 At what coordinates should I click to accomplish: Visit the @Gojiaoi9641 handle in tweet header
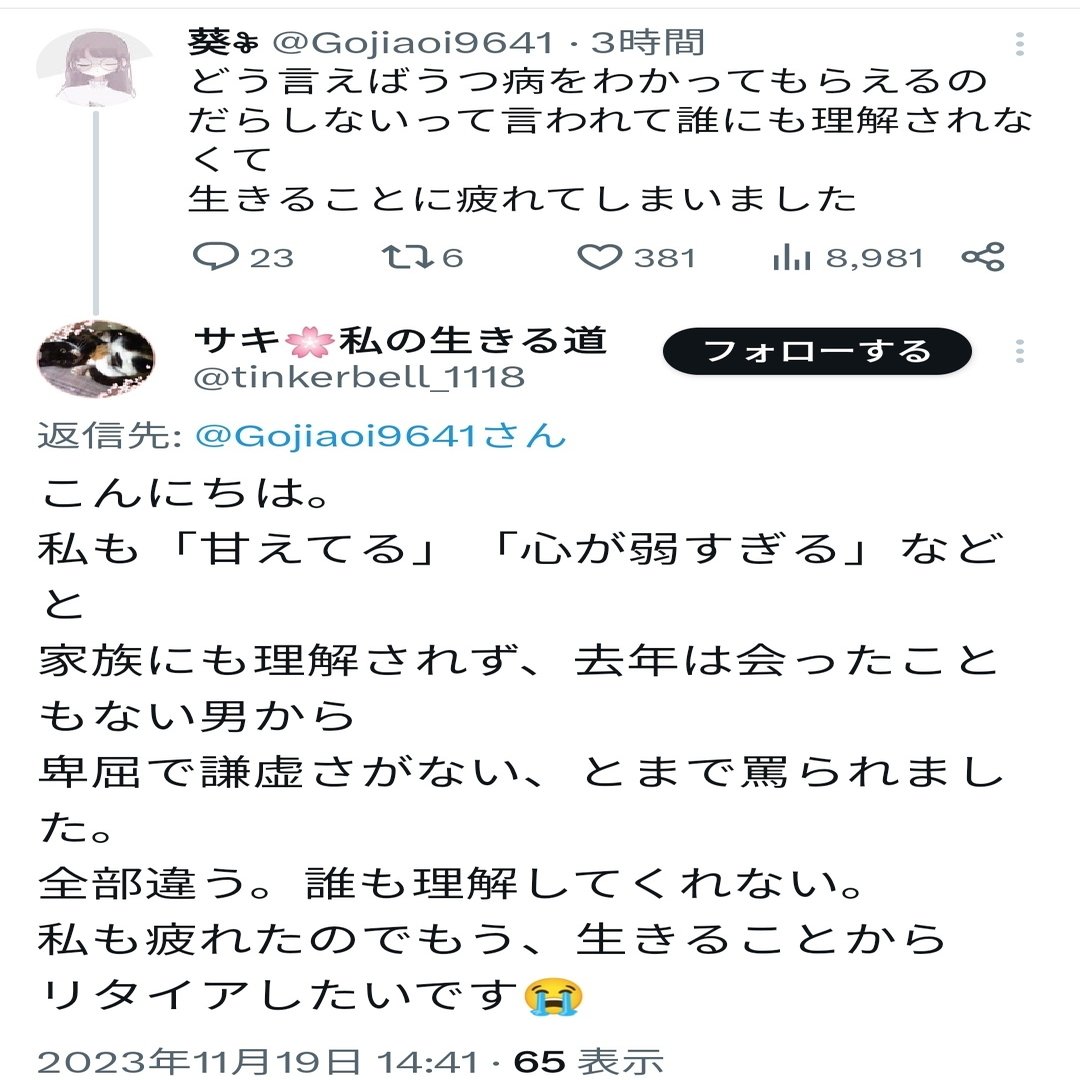point(413,43)
